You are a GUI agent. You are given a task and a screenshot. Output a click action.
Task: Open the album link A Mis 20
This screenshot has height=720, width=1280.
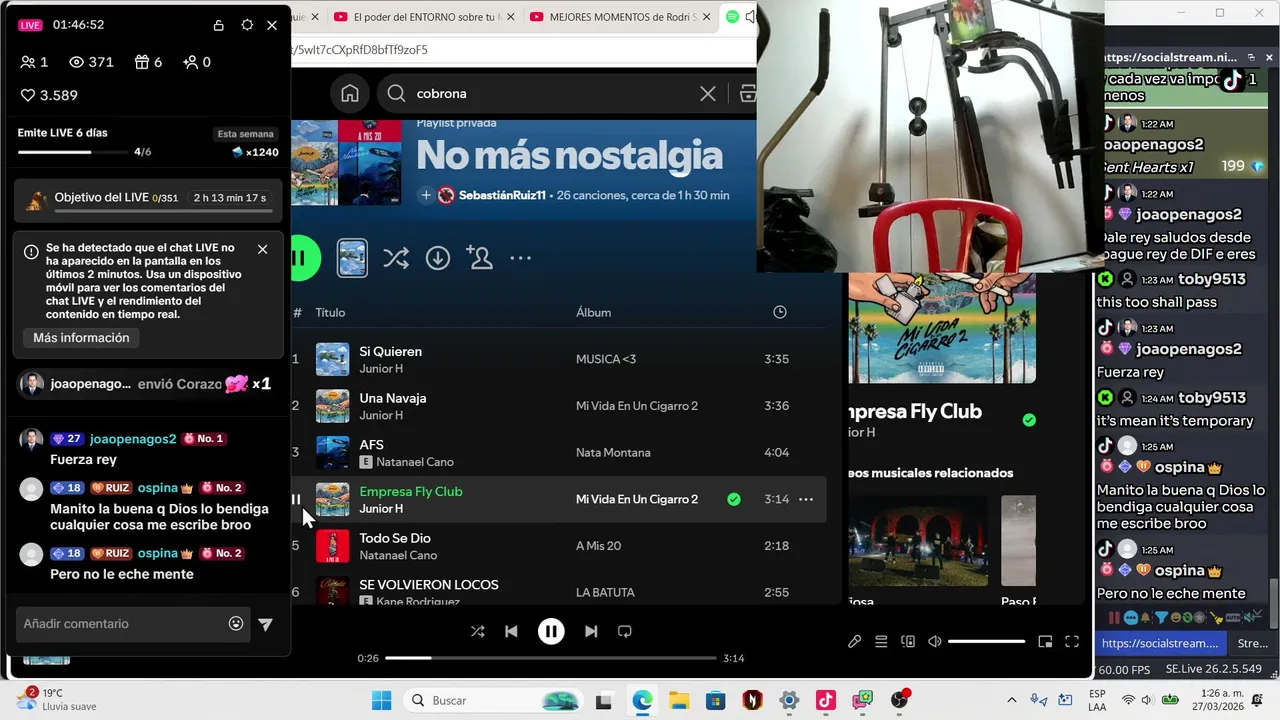click(599, 546)
